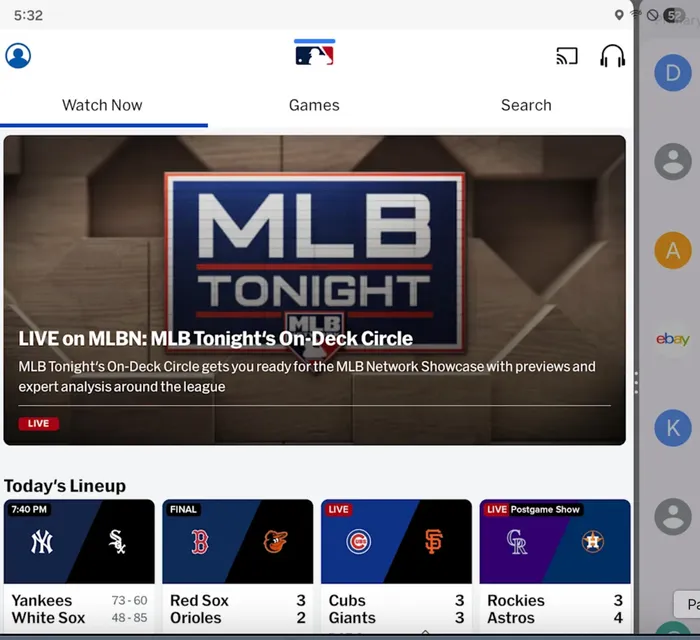Image resolution: width=700 pixels, height=640 pixels.
Task: Open contact A avatar in side window
Action: (673, 250)
